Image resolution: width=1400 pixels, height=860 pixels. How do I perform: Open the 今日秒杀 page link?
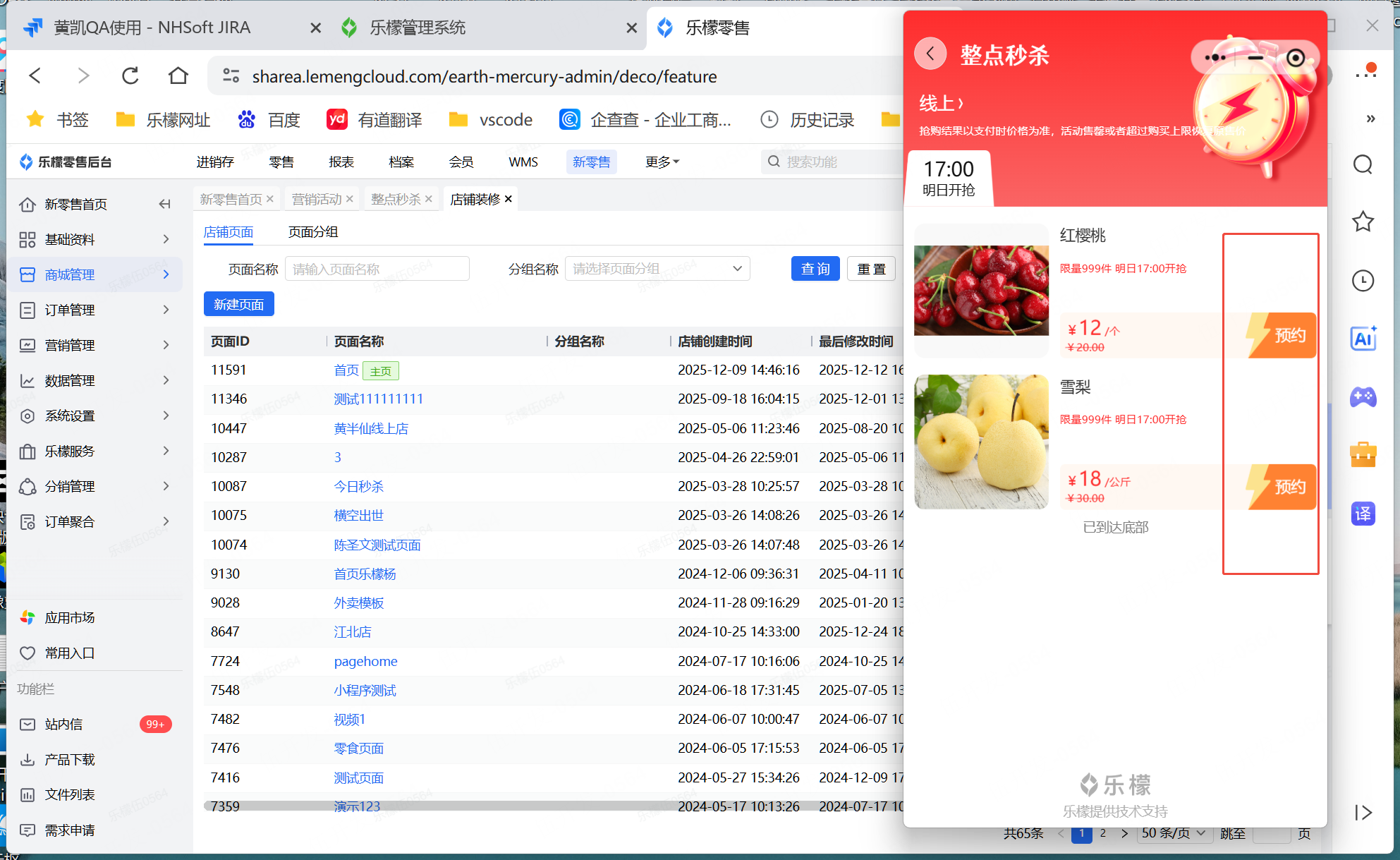tap(358, 487)
